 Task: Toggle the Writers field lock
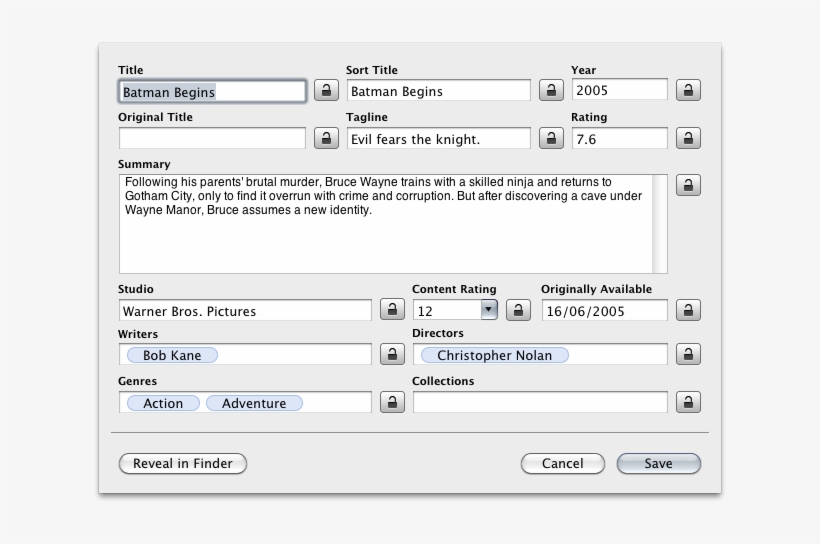coord(390,355)
